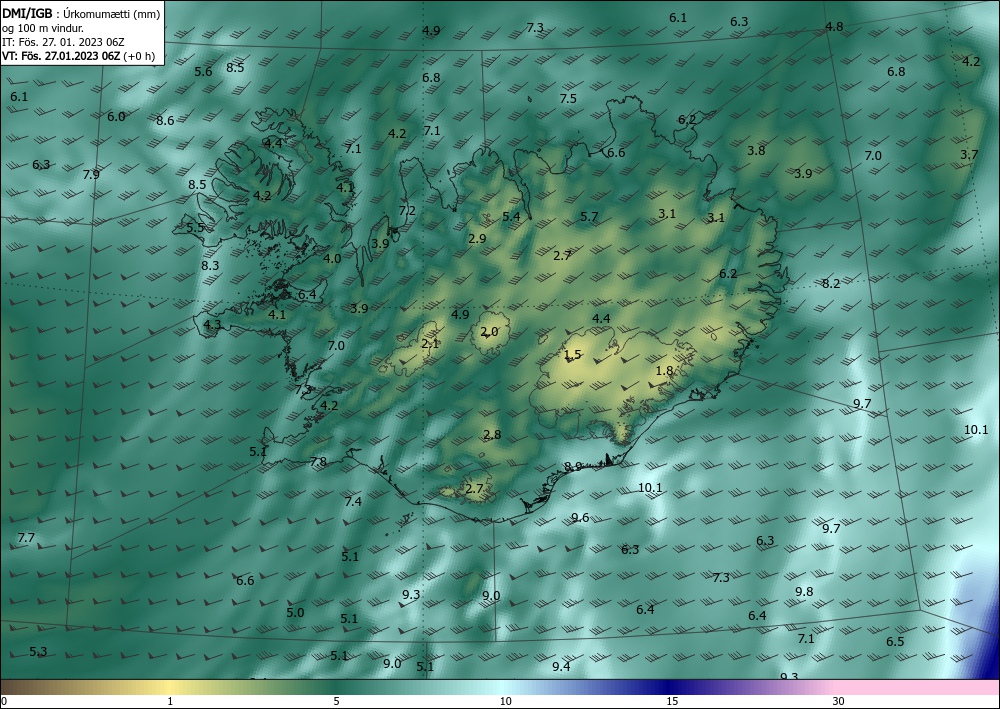Click the brown start of the colour scale
Image resolution: width=1000 pixels, height=709 pixels.
pyautogui.click(x=19, y=687)
